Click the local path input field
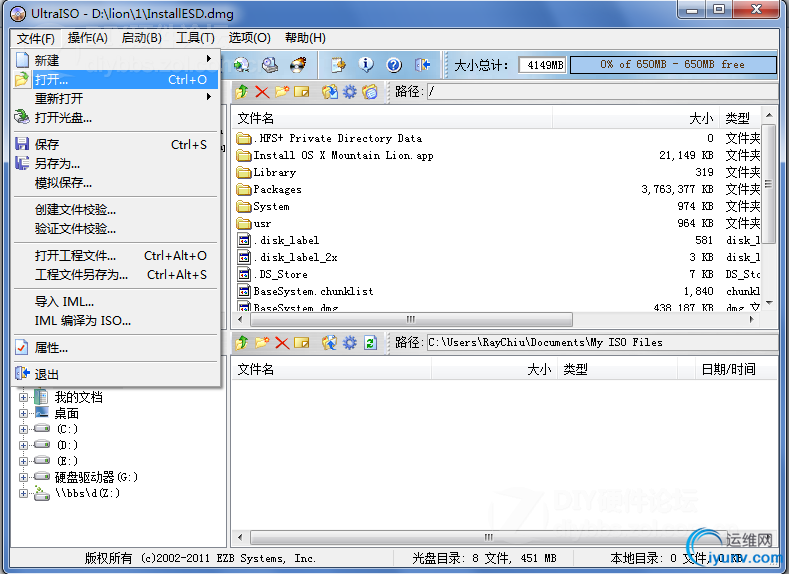789x574 pixels. pyautogui.click(x=602, y=343)
